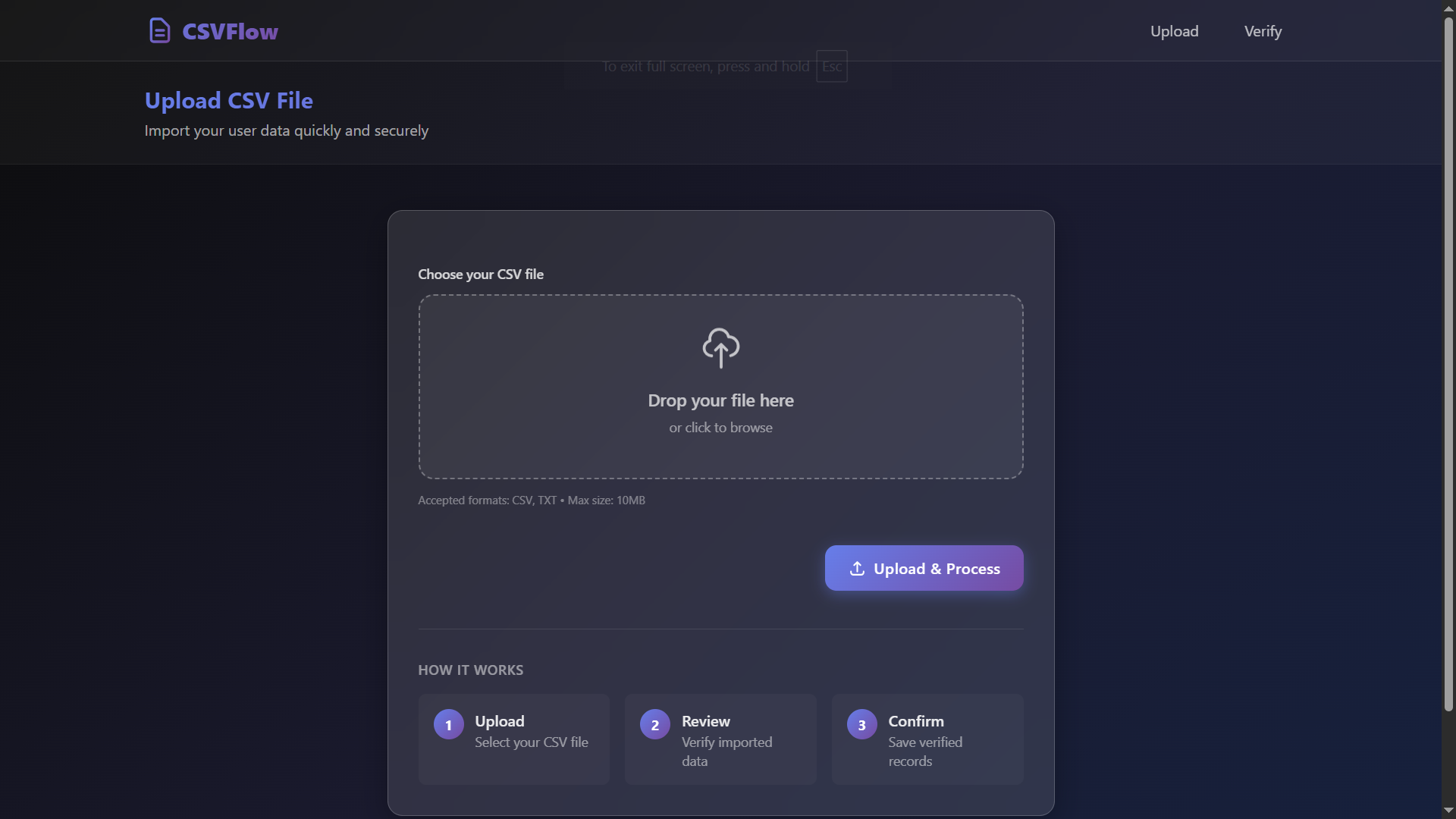This screenshot has height=819, width=1456.
Task: Click the step 2 number badge
Action: 655,724
